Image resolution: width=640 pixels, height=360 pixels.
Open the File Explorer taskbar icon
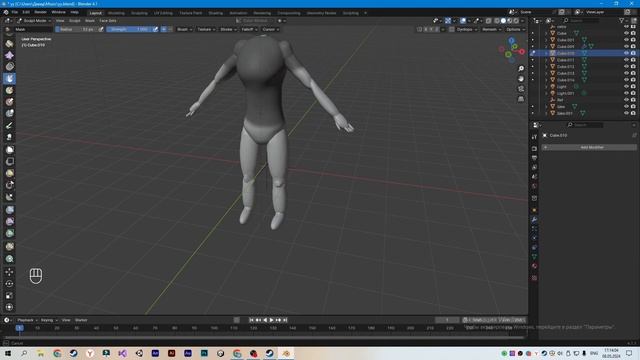tap(40, 353)
